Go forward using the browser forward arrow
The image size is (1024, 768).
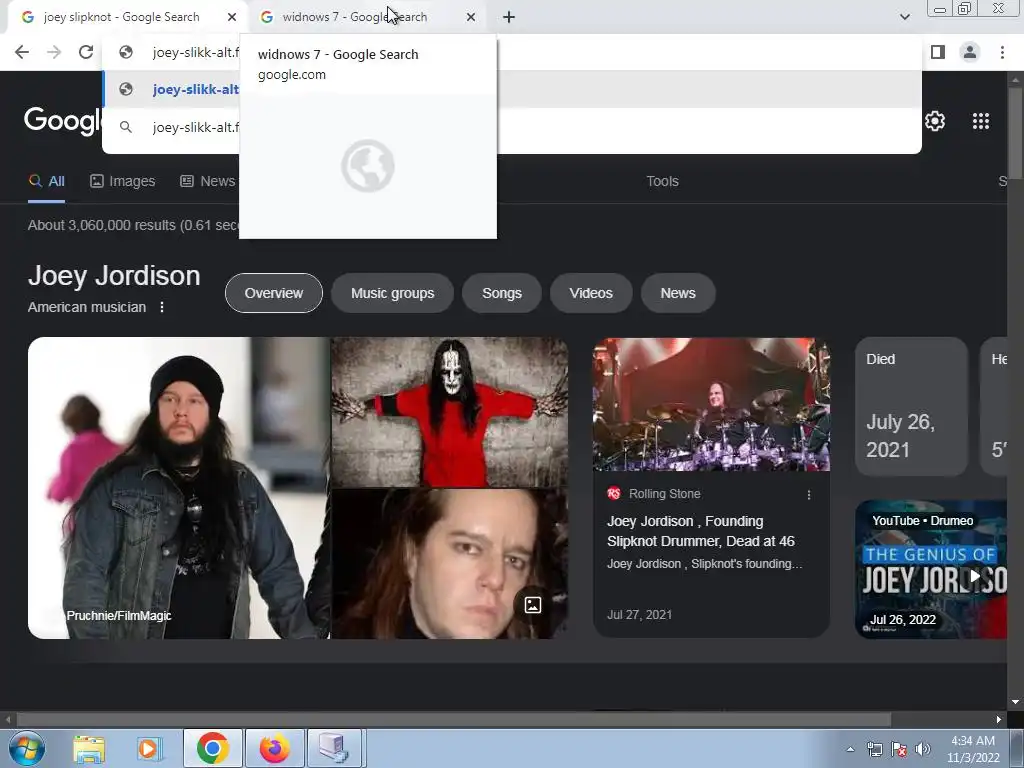tap(54, 52)
